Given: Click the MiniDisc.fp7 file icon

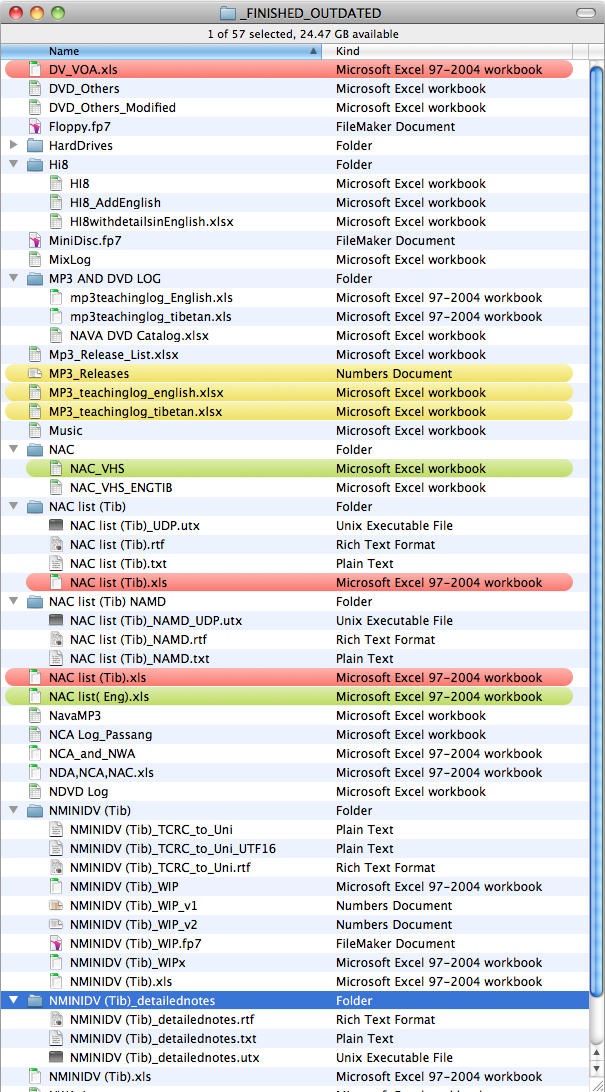Looking at the screenshot, I should tap(36, 241).
